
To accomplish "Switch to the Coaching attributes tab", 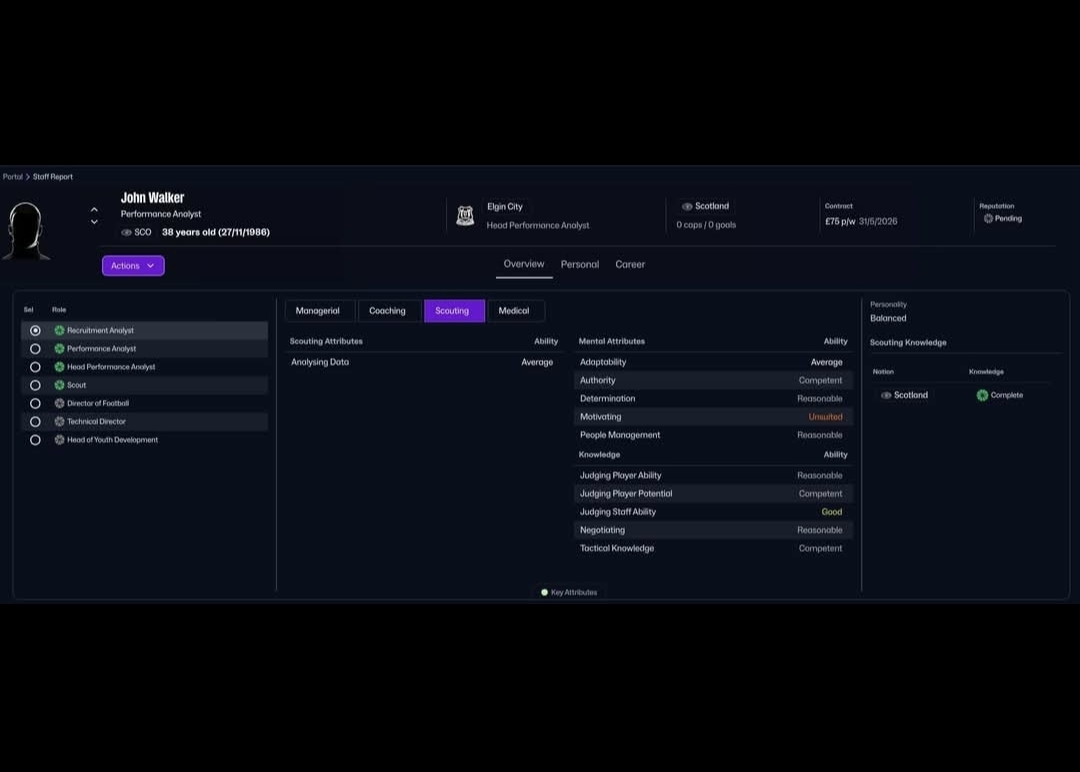I will tap(387, 311).
